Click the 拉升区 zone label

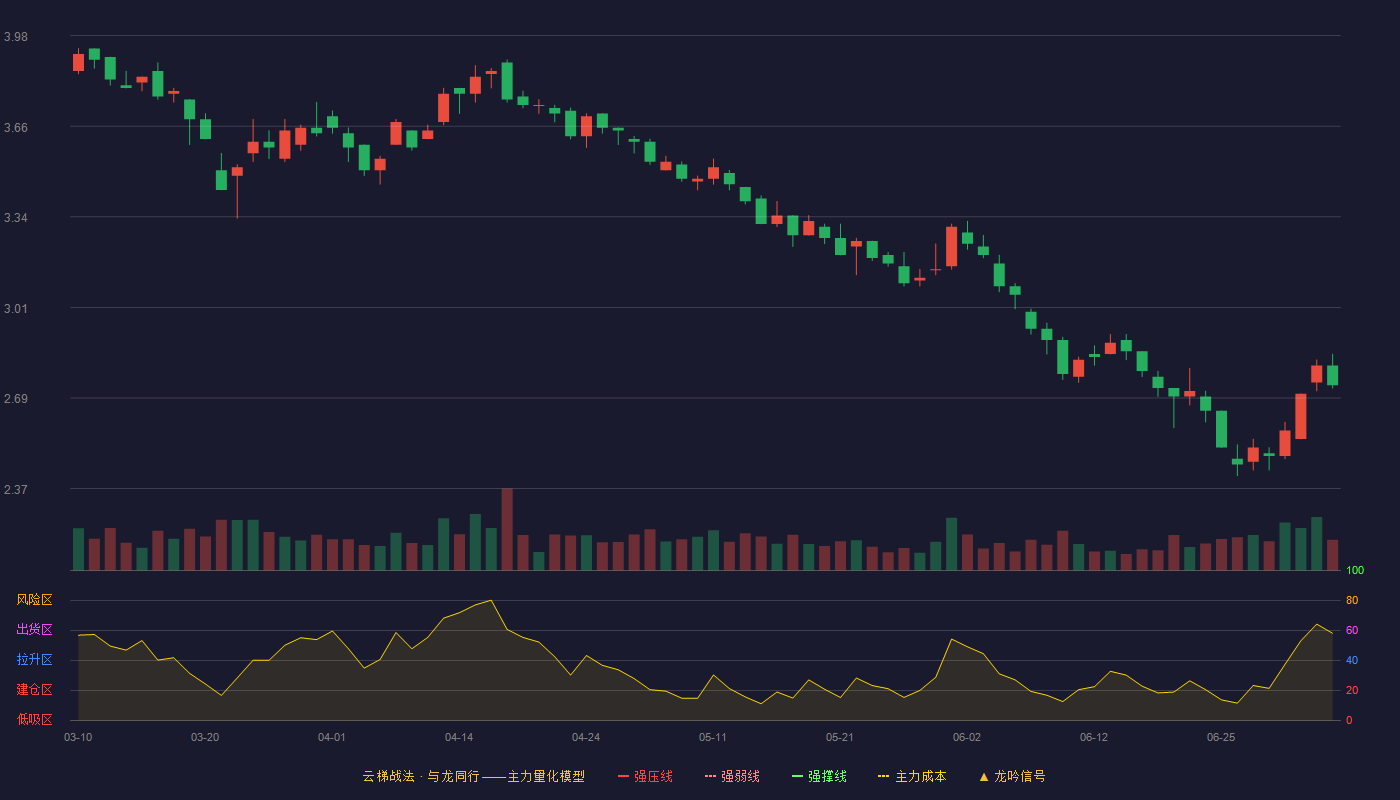click(x=34, y=660)
